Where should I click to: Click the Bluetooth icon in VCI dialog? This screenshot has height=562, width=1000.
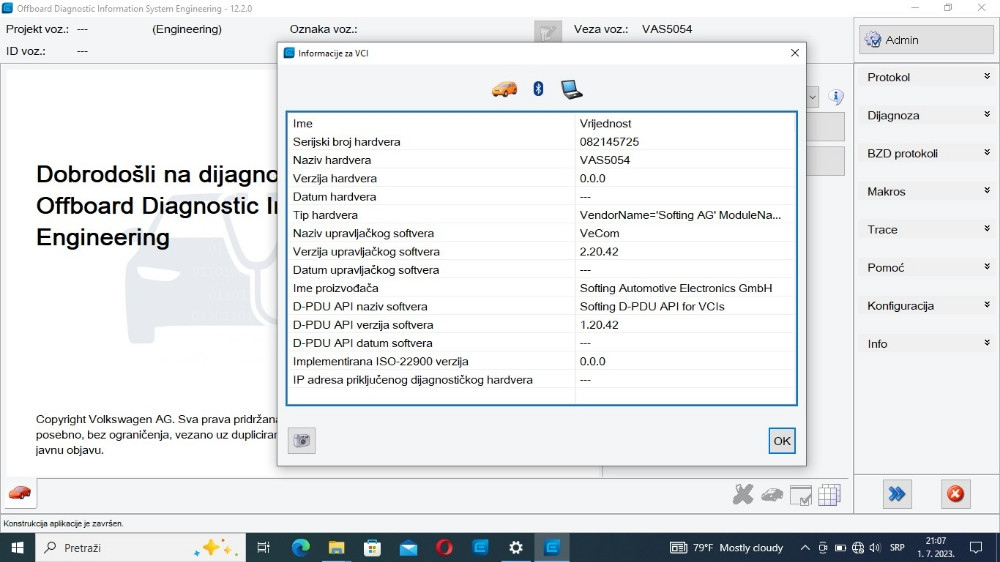(x=538, y=89)
